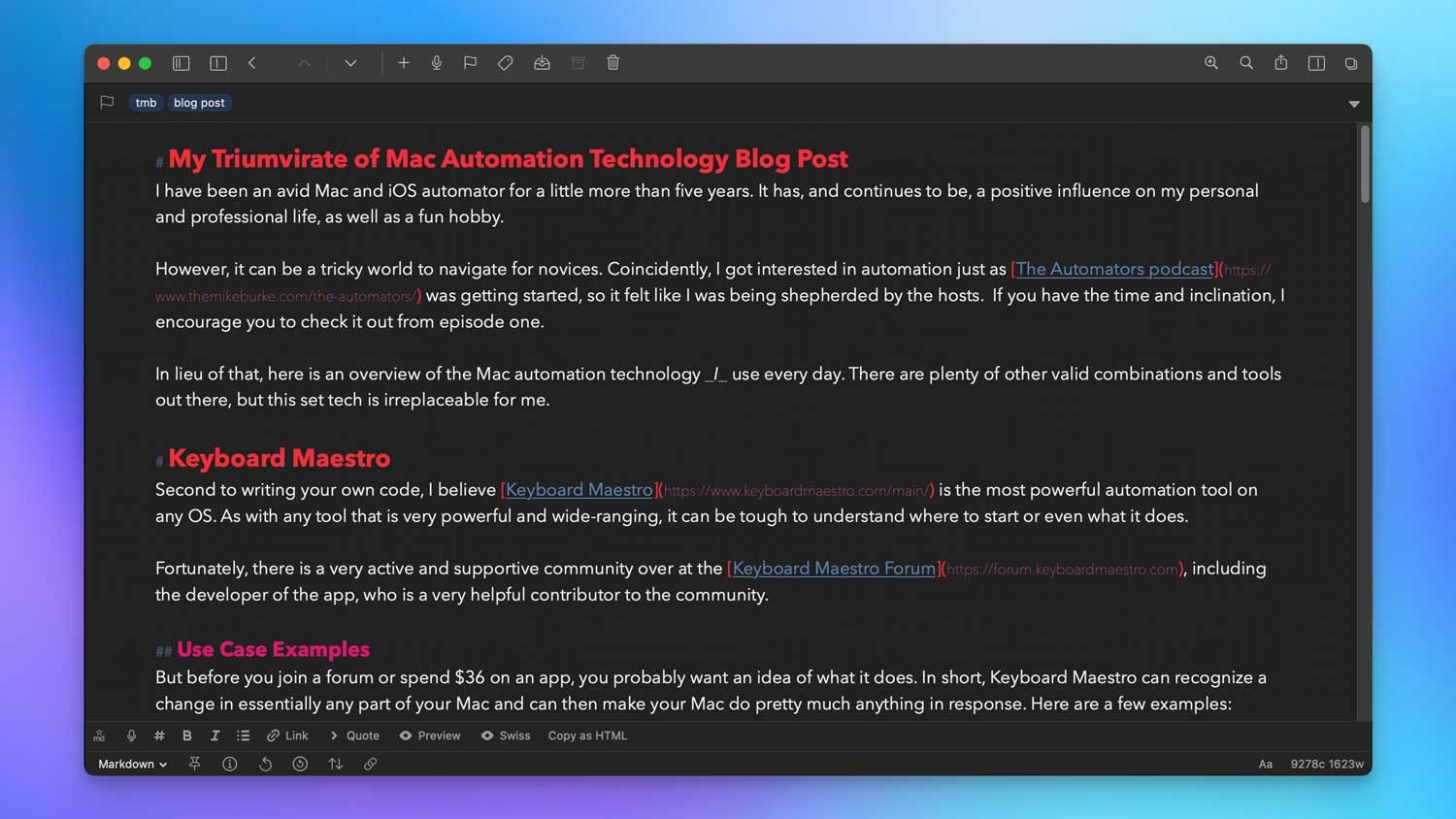Viewport: 1456px width, 819px height.
Task: Move the note to trash
Action: 612,62
